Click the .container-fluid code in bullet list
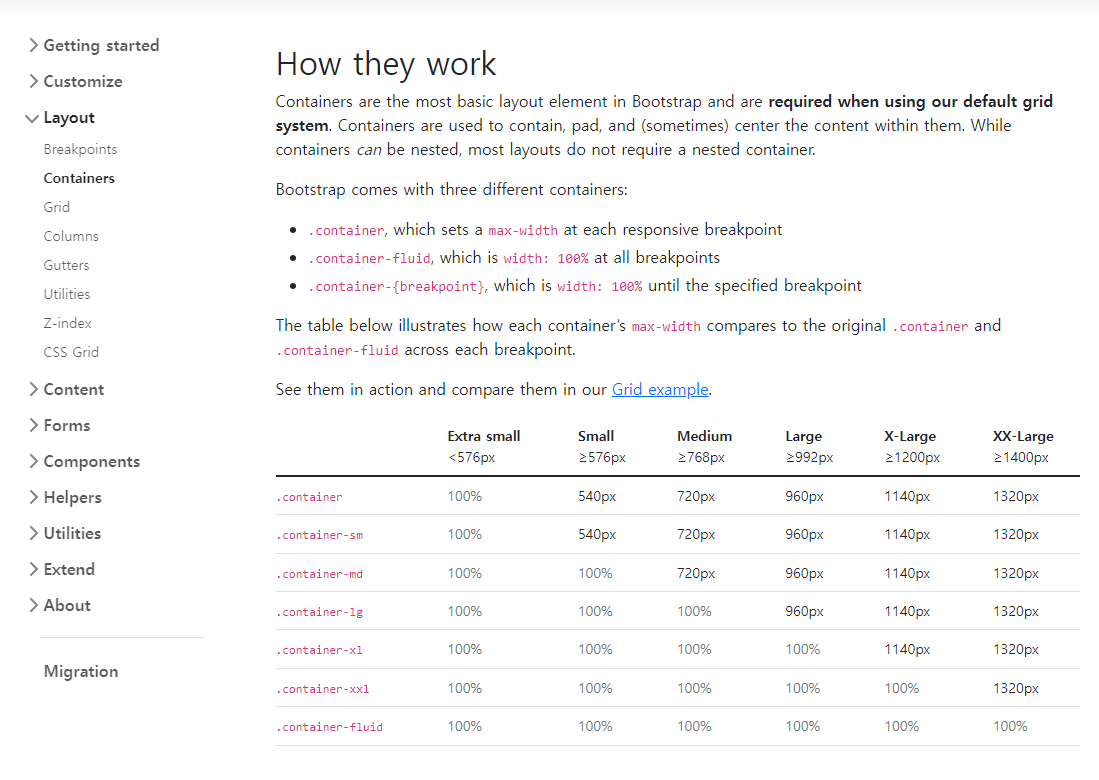Image resolution: width=1099 pixels, height=780 pixels. click(x=369, y=259)
